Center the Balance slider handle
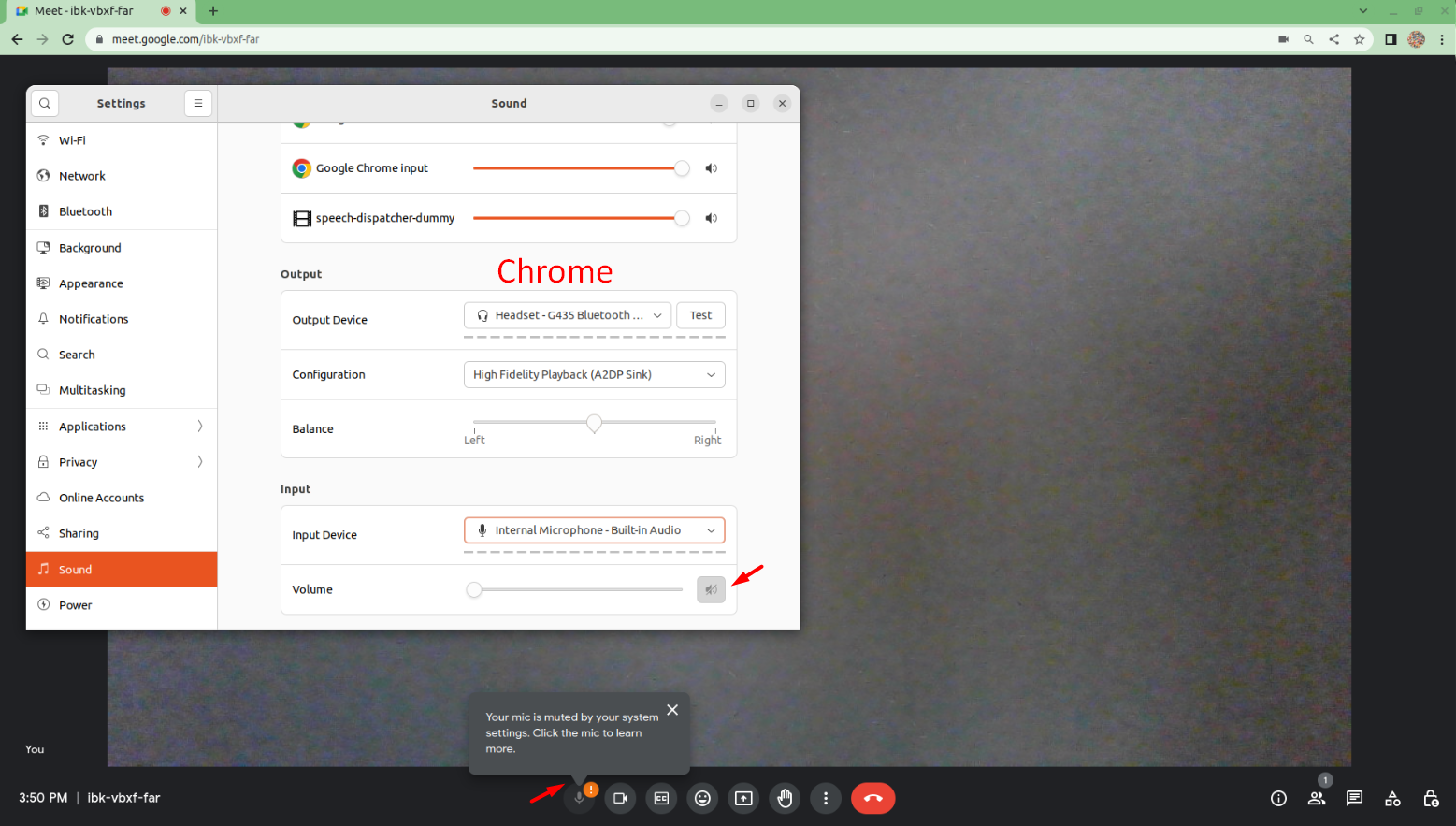Image resolution: width=1456 pixels, height=826 pixels. (x=594, y=423)
